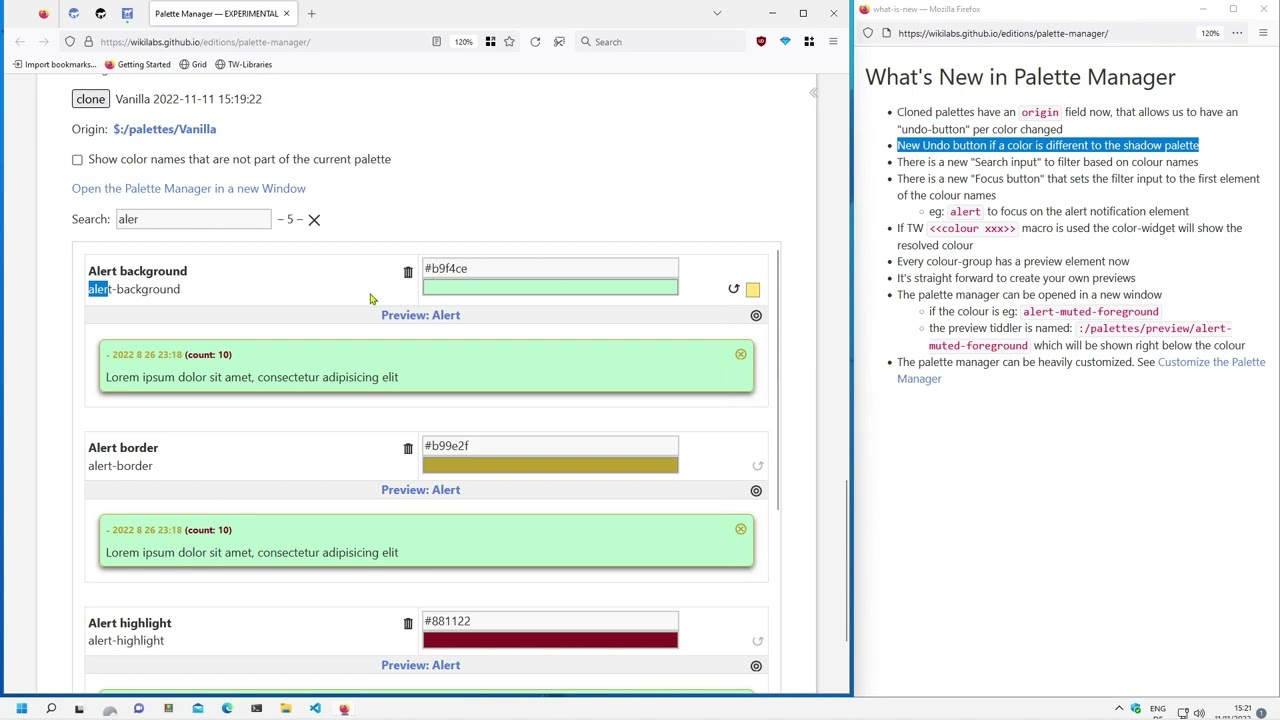Image resolution: width=1280 pixels, height=720 pixels.
Task: Switch to Palette Manager EXPERIMENTAL tab
Action: tap(216, 14)
